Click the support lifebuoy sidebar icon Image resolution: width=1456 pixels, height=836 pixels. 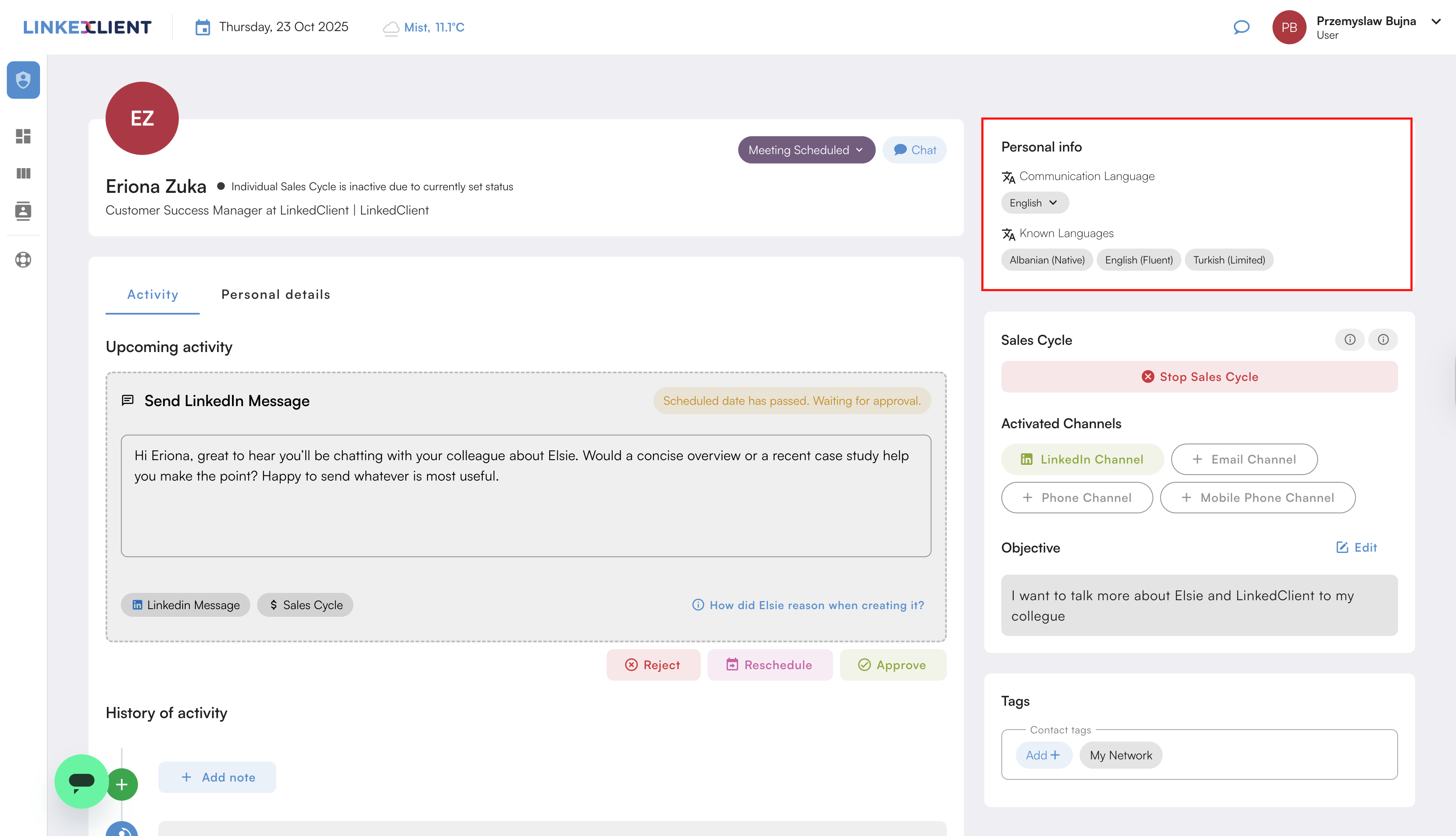23,260
